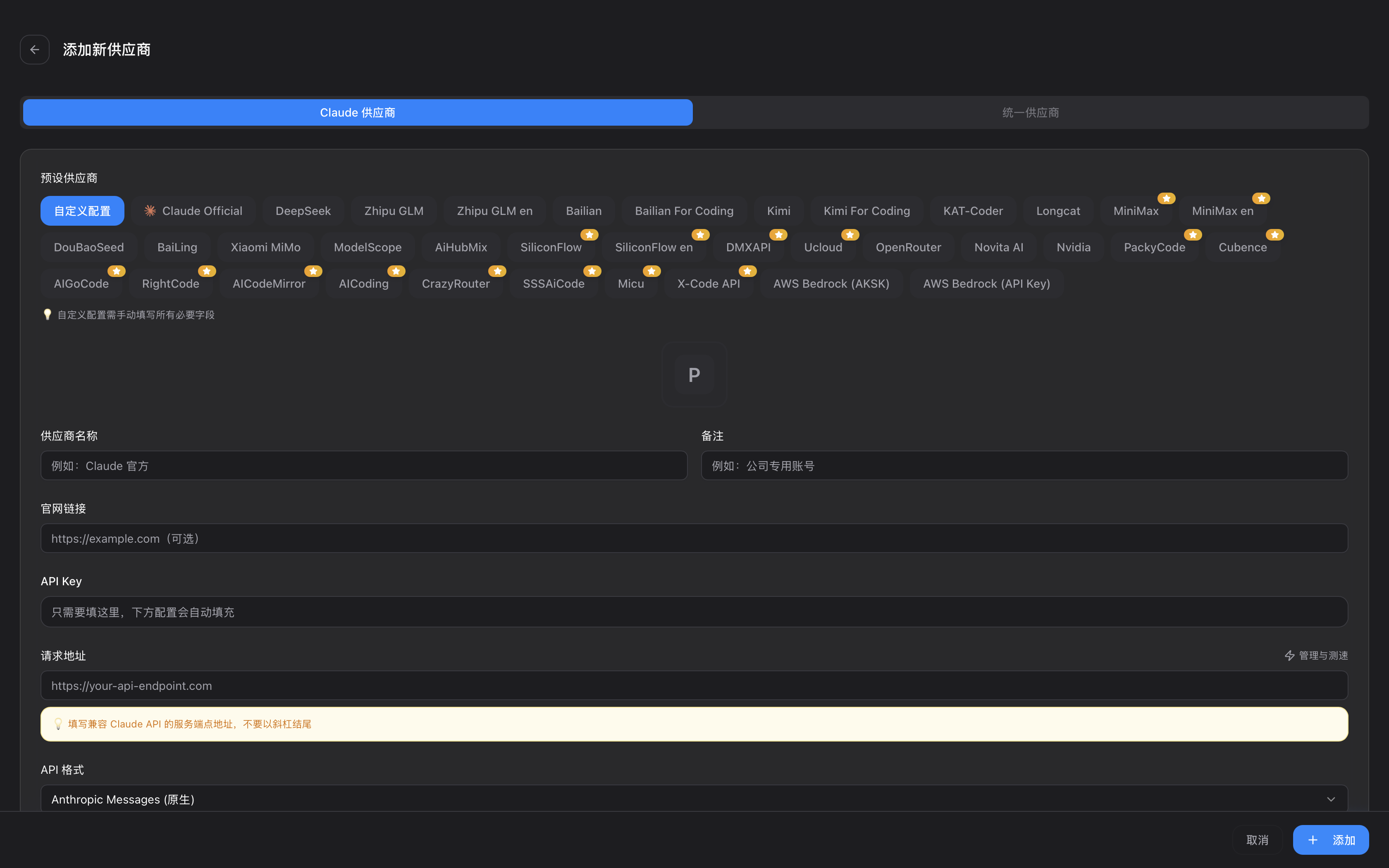Select the DeepSeek preset chip
This screenshot has width=1389, height=868.
pyautogui.click(x=303, y=211)
